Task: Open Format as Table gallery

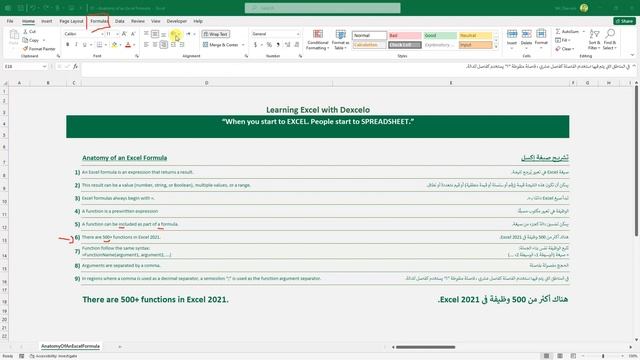Action: [340, 39]
